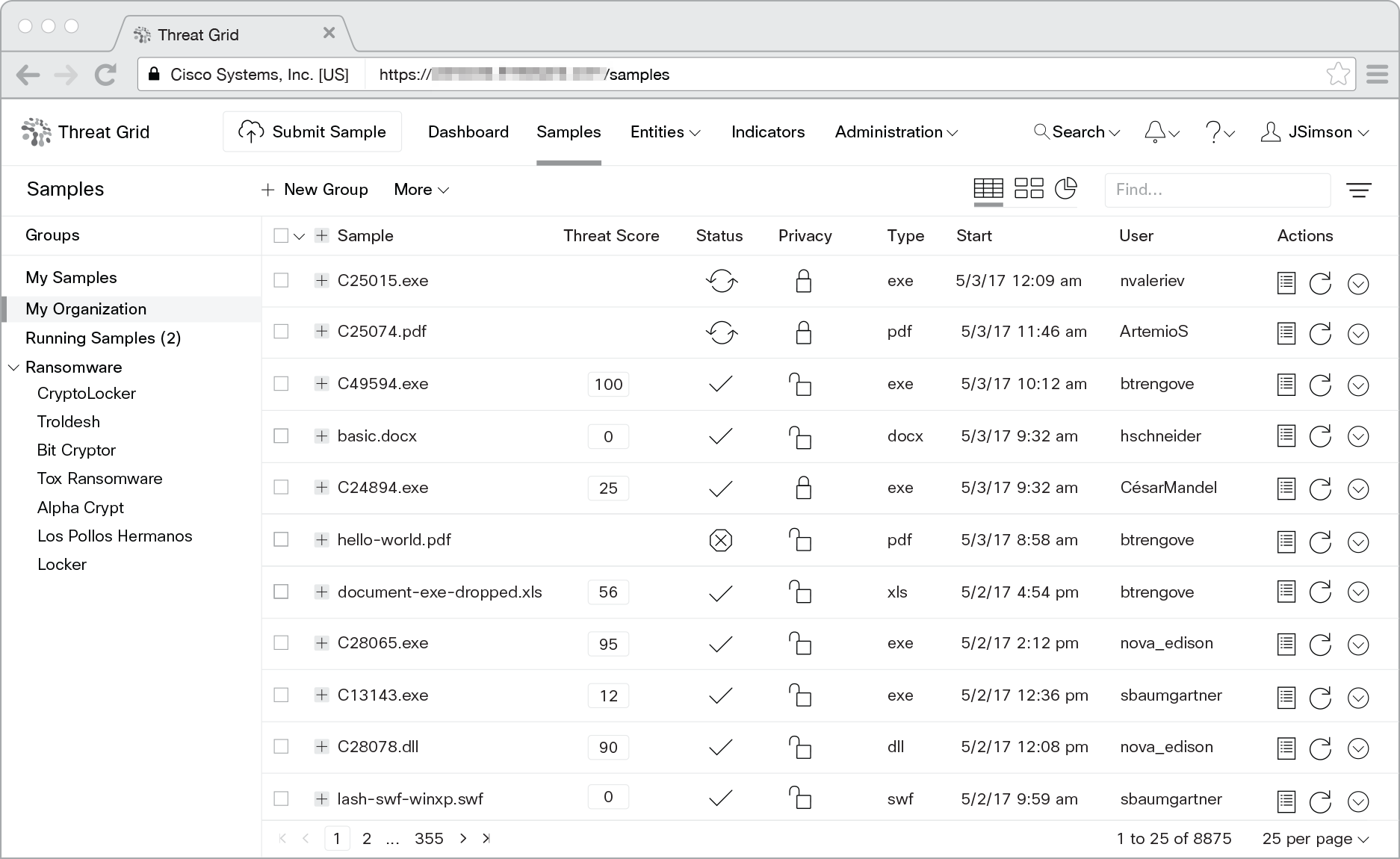Bookmark the page with the star icon
The width and height of the screenshot is (1400, 859).
(x=1337, y=74)
